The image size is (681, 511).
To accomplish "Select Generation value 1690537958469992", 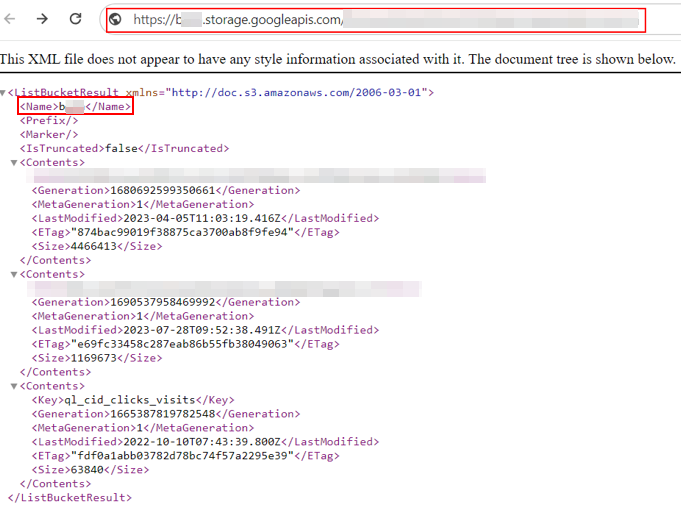I will tap(165, 302).
